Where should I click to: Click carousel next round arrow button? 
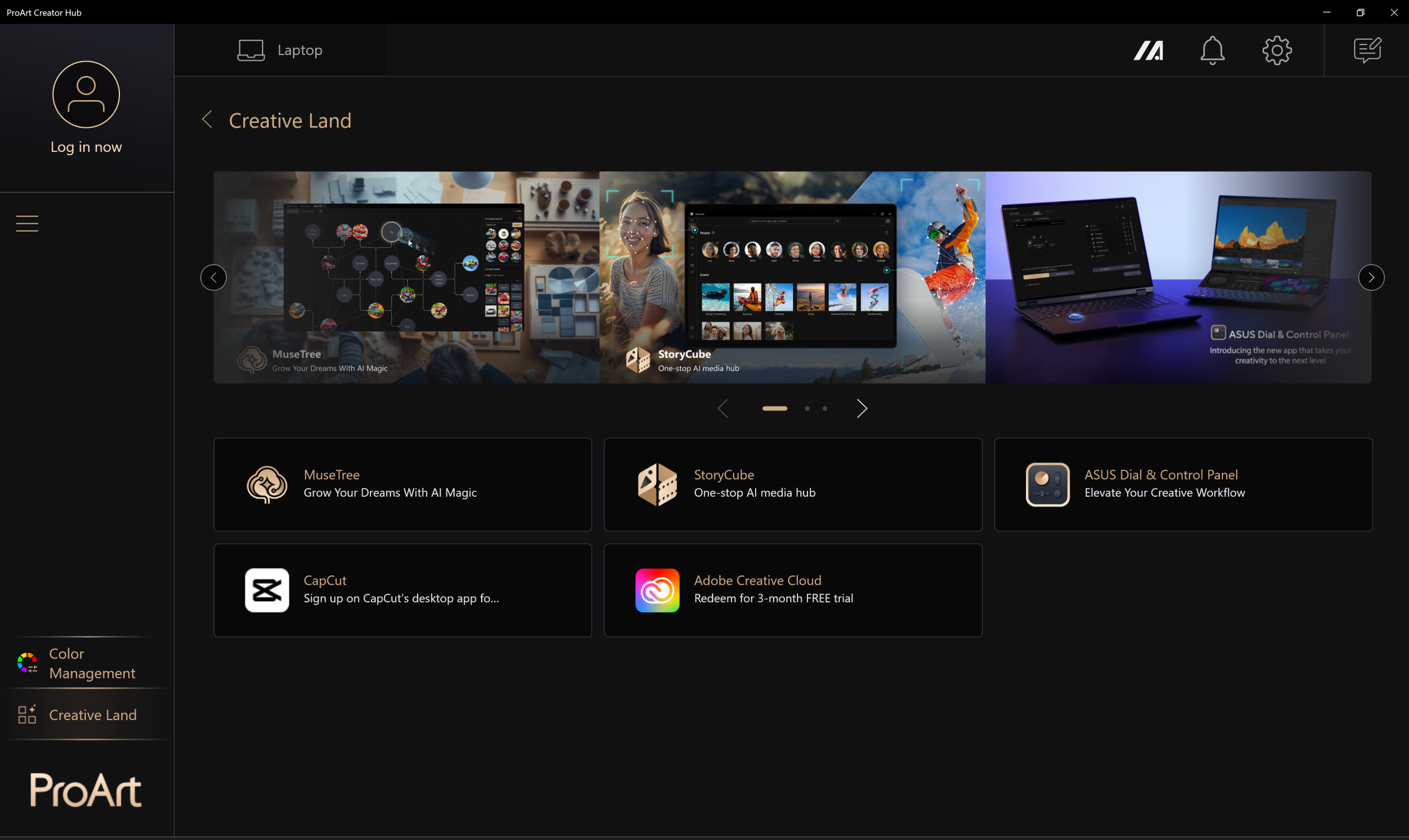click(x=1371, y=277)
